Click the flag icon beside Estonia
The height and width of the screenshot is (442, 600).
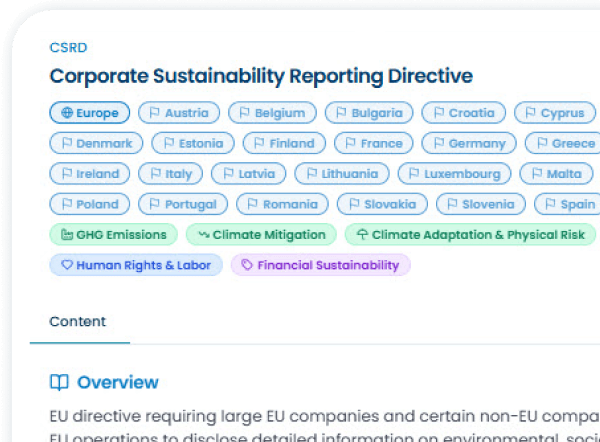point(169,143)
